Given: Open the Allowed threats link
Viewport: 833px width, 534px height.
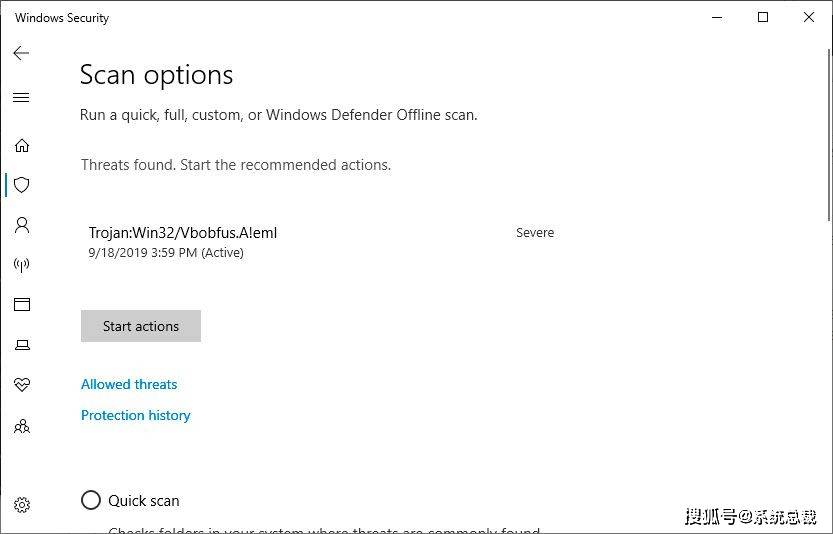Looking at the screenshot, I should [129, 384].
